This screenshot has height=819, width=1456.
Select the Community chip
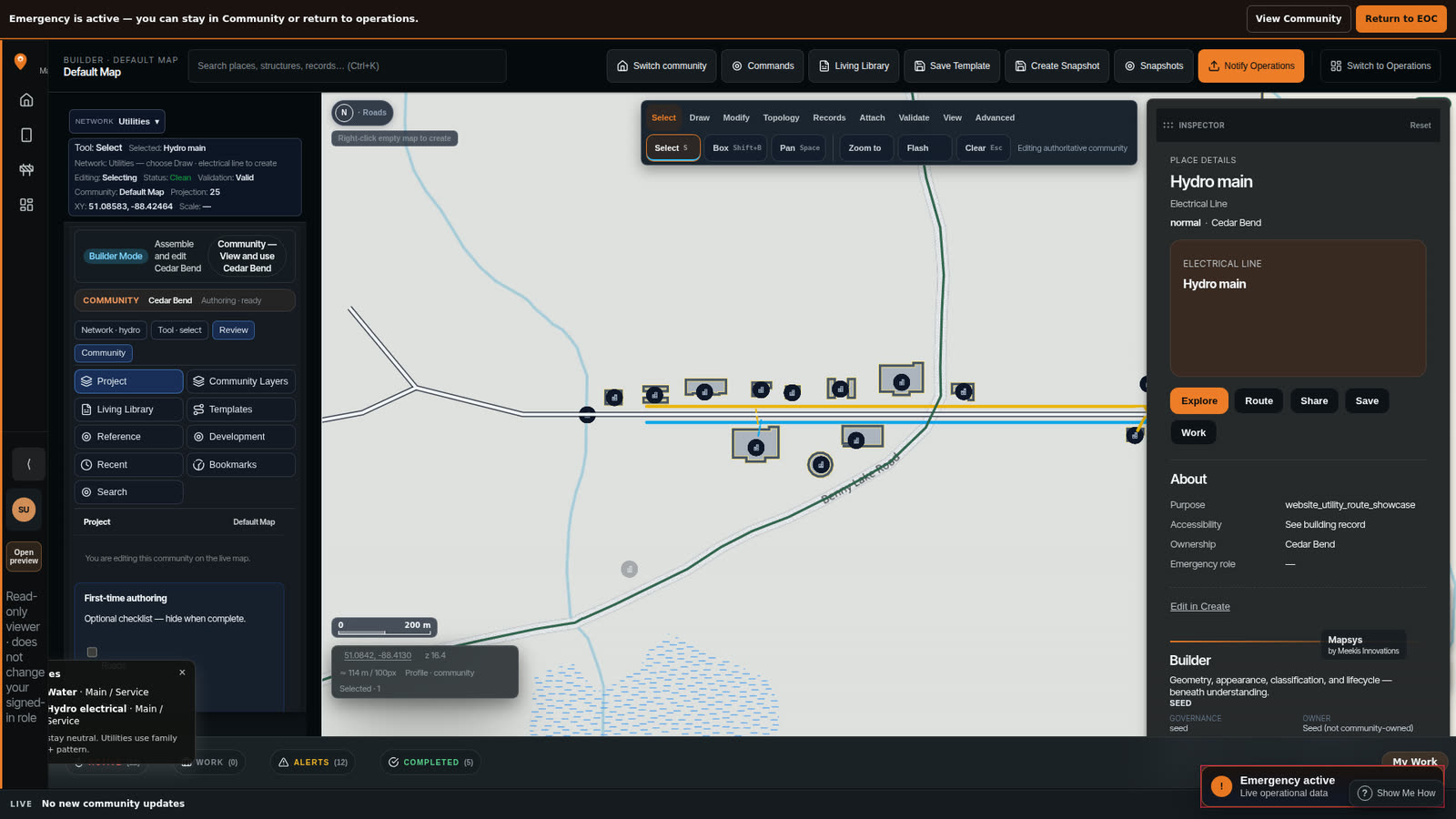coord(104,353)
